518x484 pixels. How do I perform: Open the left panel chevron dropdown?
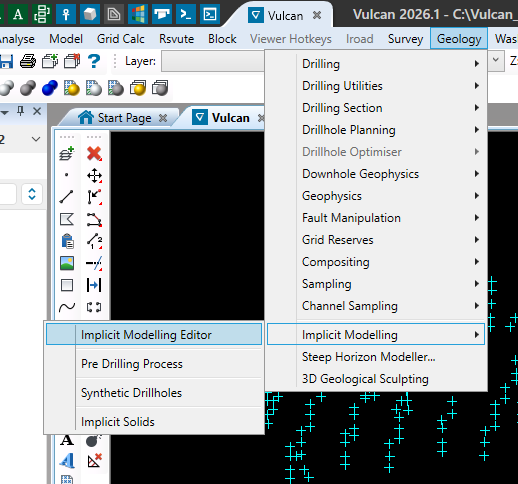click(36, 139)
